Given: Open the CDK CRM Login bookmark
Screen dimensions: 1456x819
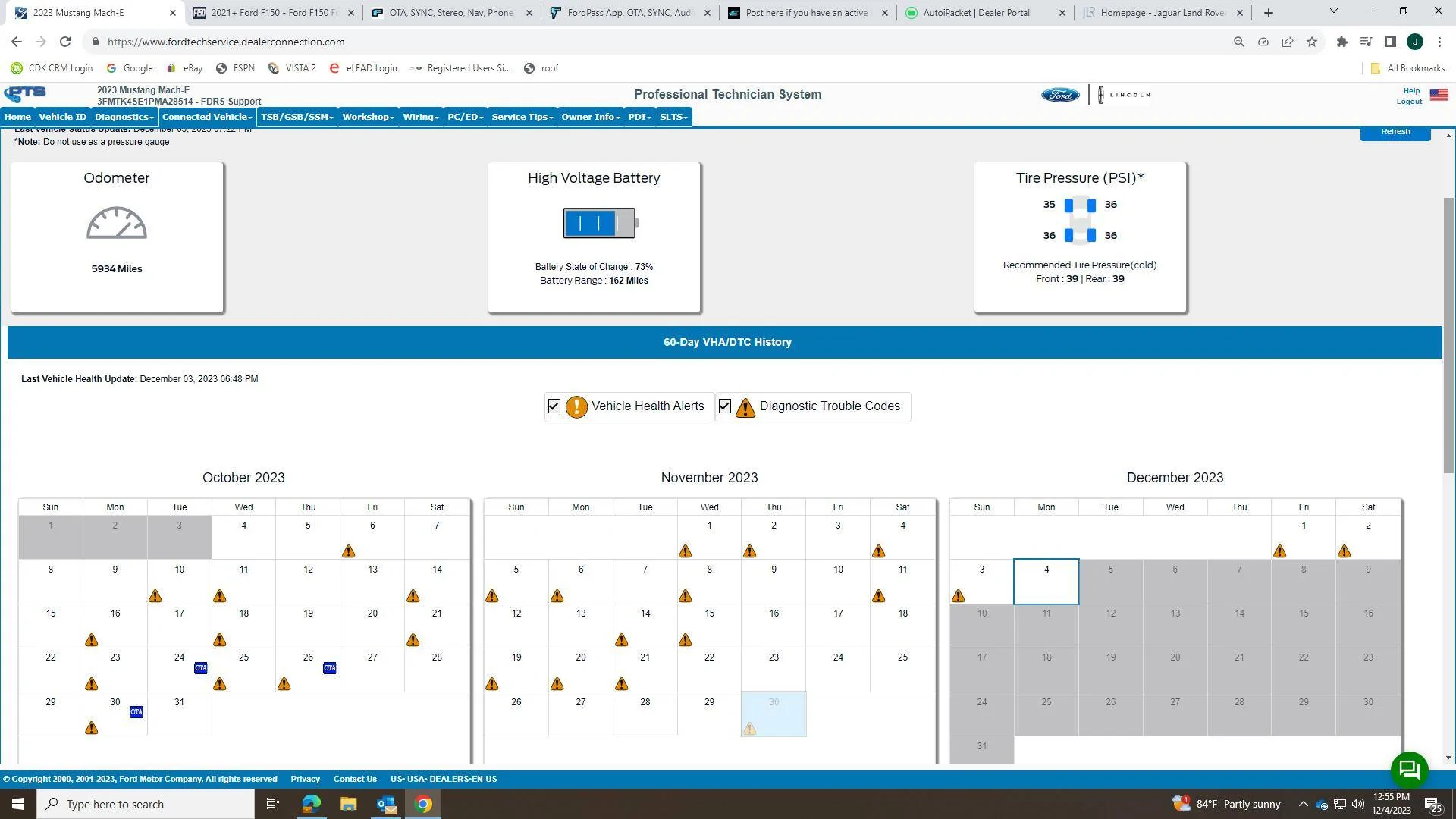Looking at the screenshot, I should coord(52,68).
